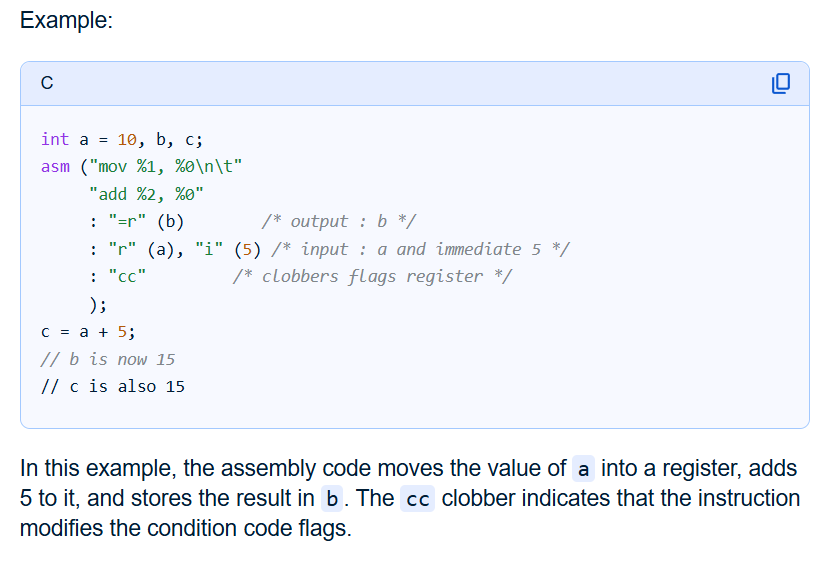The image size is (817, 564).
Task: Click the "cc" string inside the code block
Action: pos(127,276)
